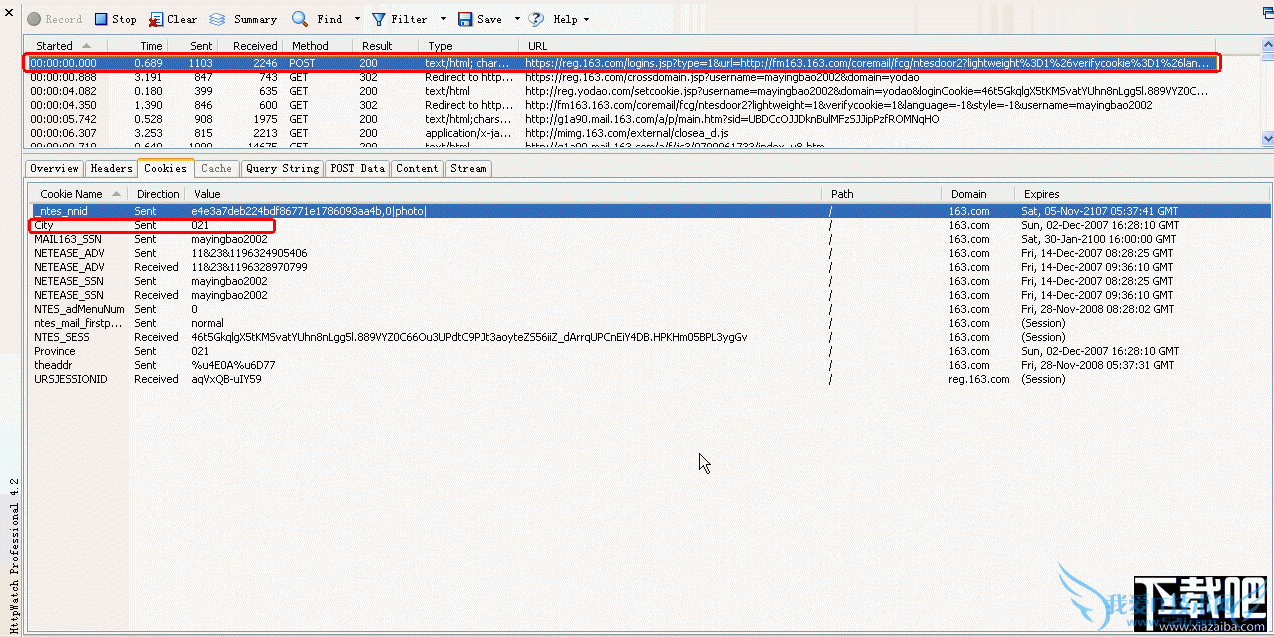Click the request list scrollbar down arrow
The width and height of the screenshot is (1274, 637).
coord(1267,139)
